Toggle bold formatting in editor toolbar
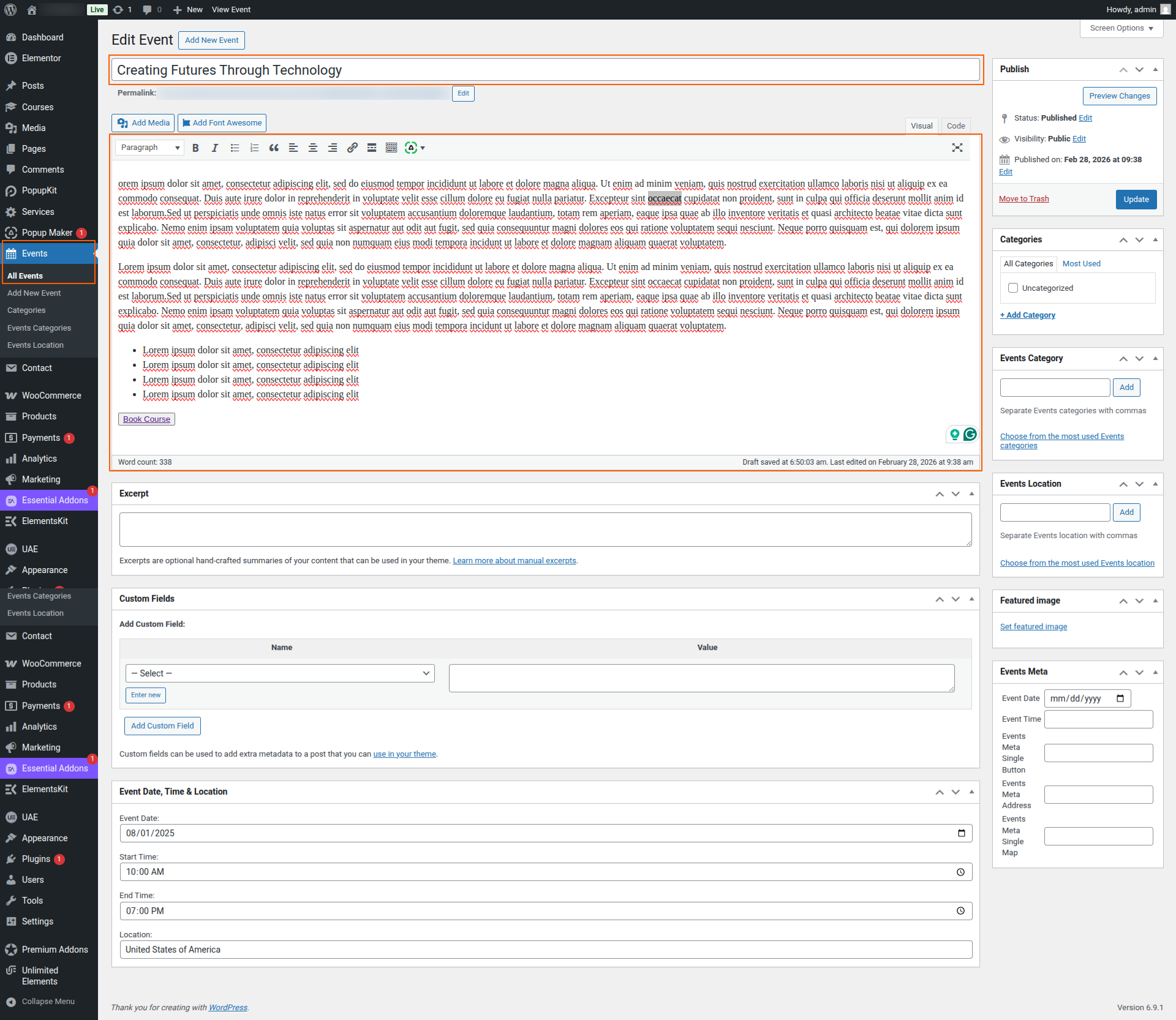This screenshot has width=1176, height=1020. click(195, 148)
